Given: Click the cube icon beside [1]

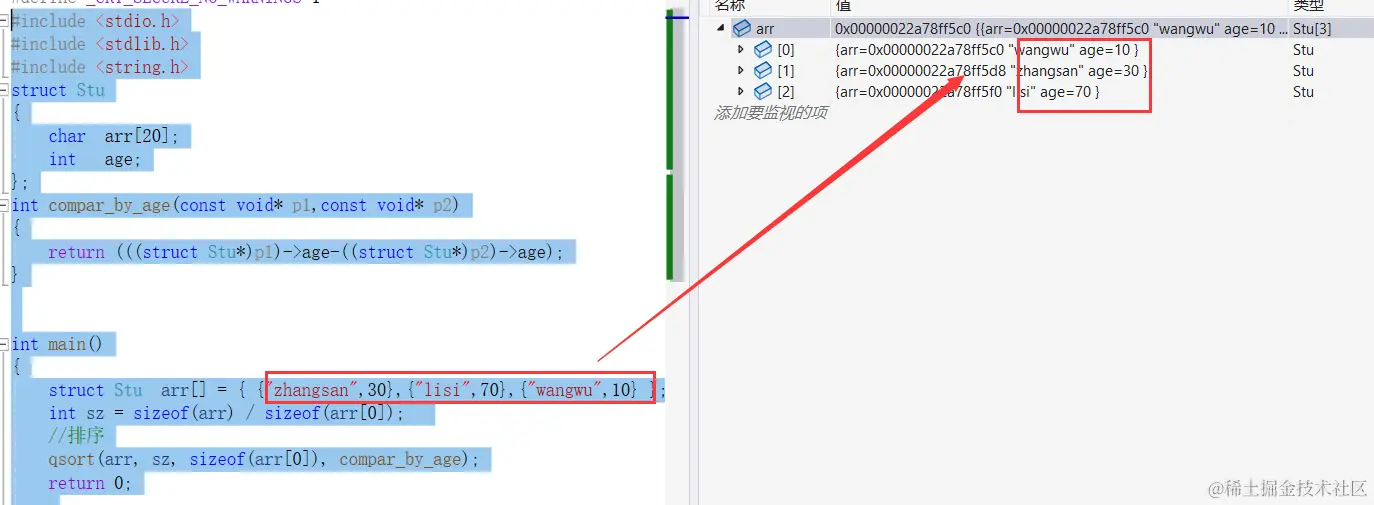Looking at the screenshot, I should click(762, 70).
